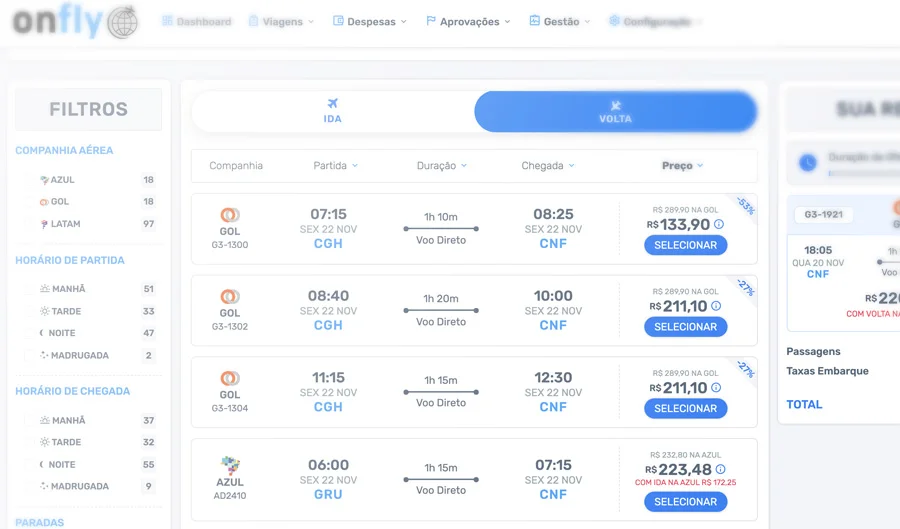Sort flights by Duração column
The image size is (900, 529).
[442, 165]
